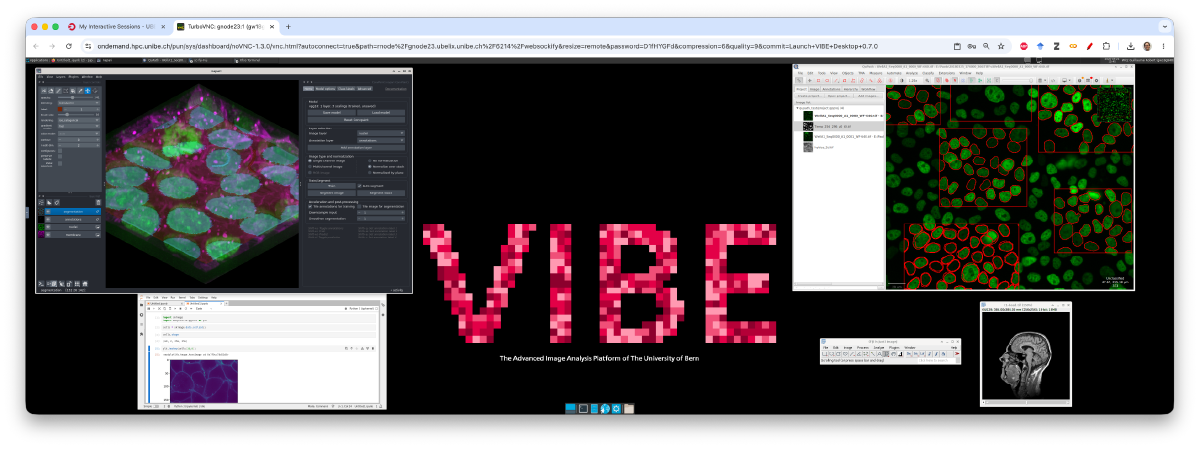Select ImageJ rectangle selection tool
The image size is (1200, 449).
point(824,354)
